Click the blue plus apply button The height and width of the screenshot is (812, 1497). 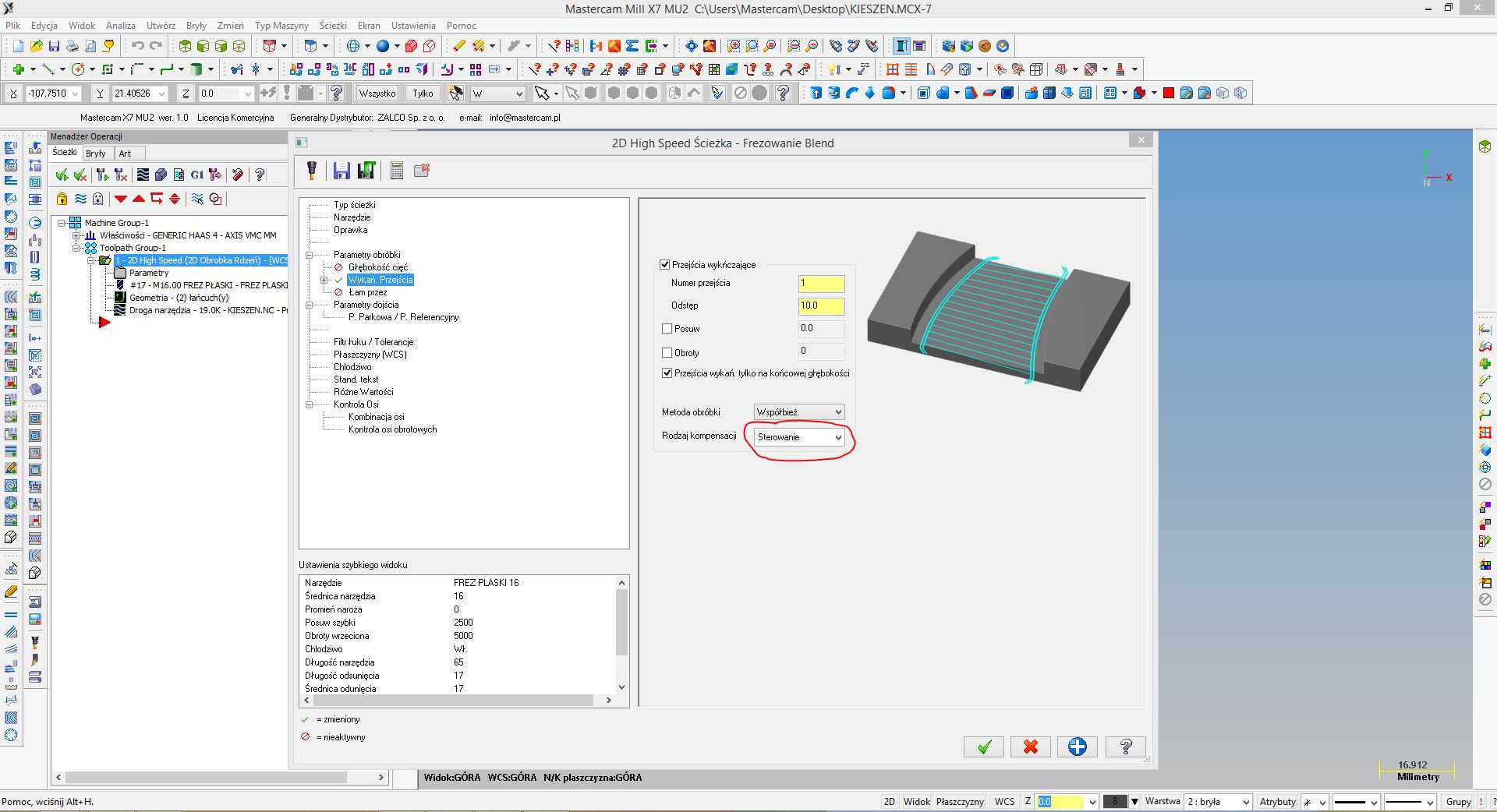tap(1078, 747)
